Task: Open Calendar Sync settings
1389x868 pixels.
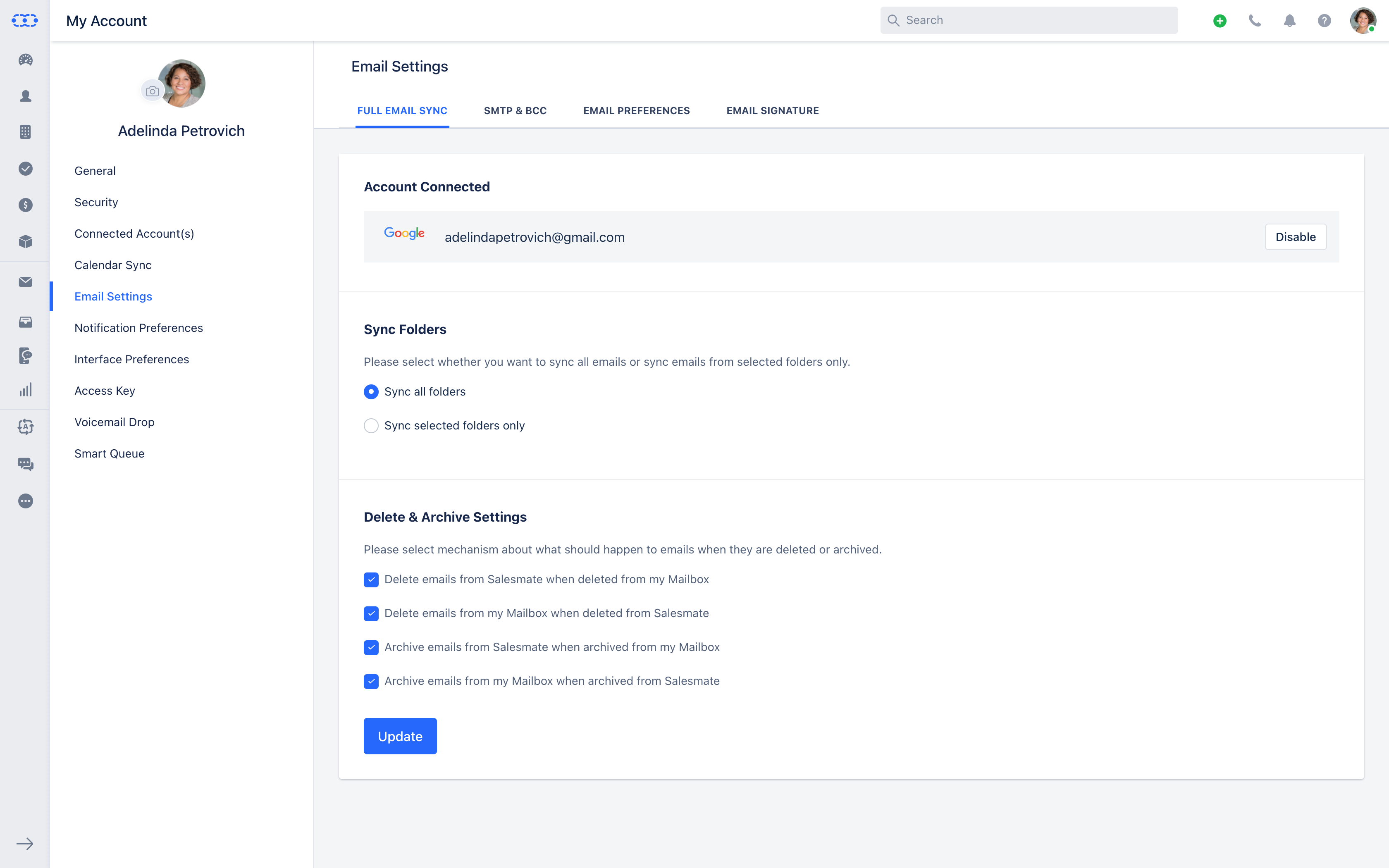Action: (113, 265)
